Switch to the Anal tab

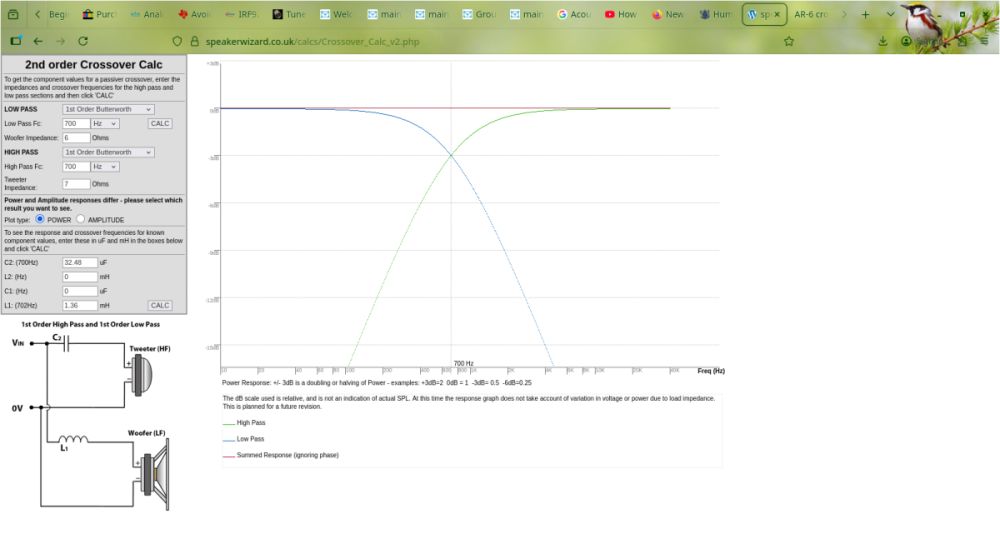[x=147, y=14]
